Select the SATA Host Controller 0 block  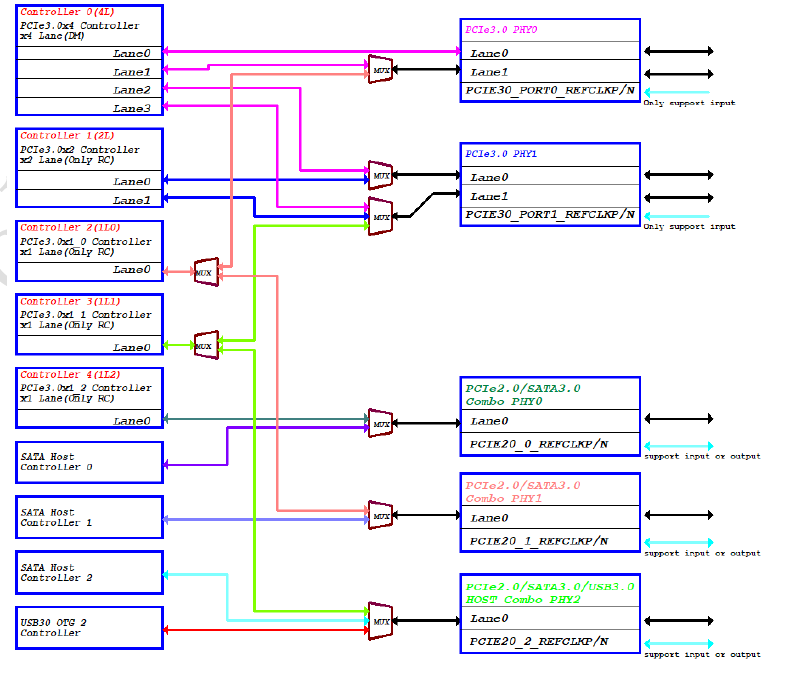click(x=90, y=462)
